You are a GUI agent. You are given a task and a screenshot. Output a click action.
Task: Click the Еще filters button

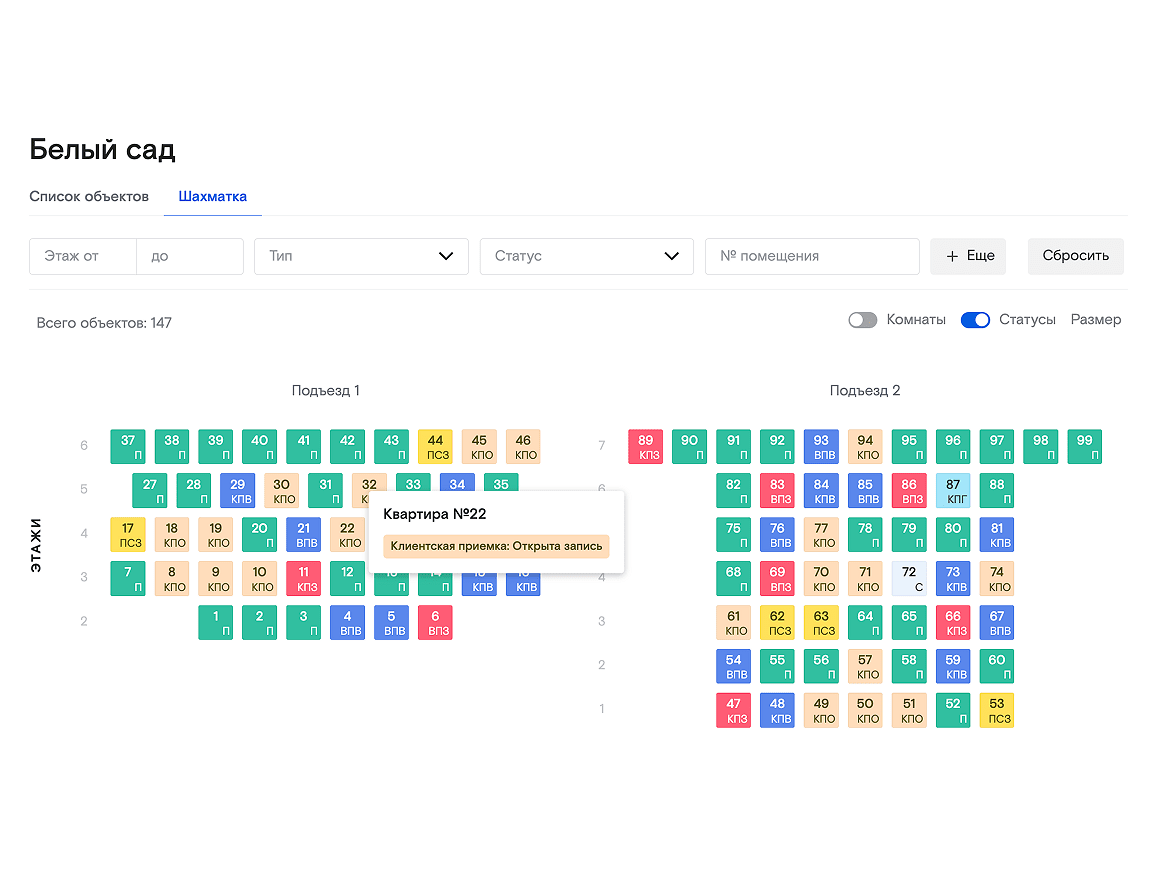pyautogui.click(x=968, y=256)
